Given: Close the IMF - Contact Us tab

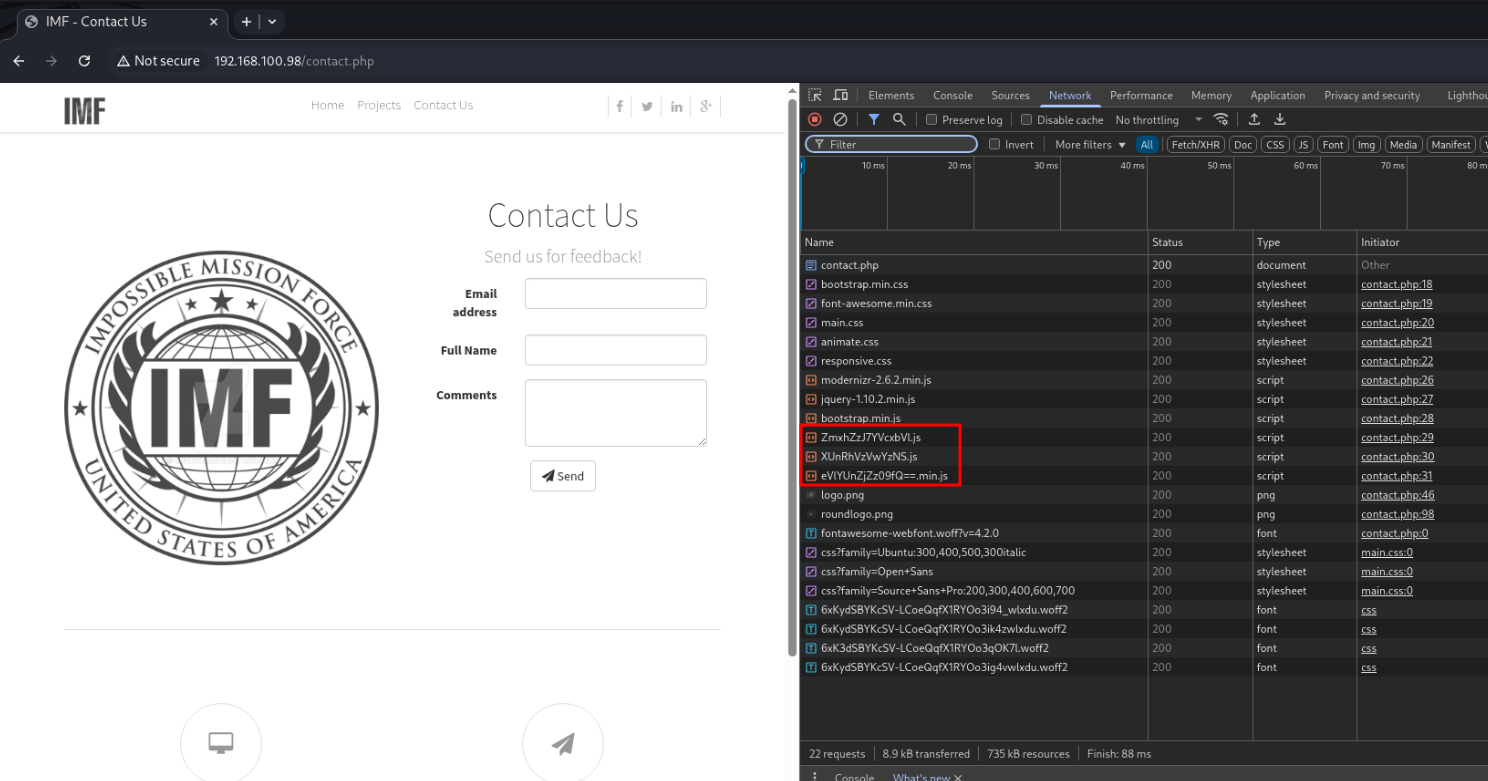Looking at the screenshot, I should (x=213, y=21).
